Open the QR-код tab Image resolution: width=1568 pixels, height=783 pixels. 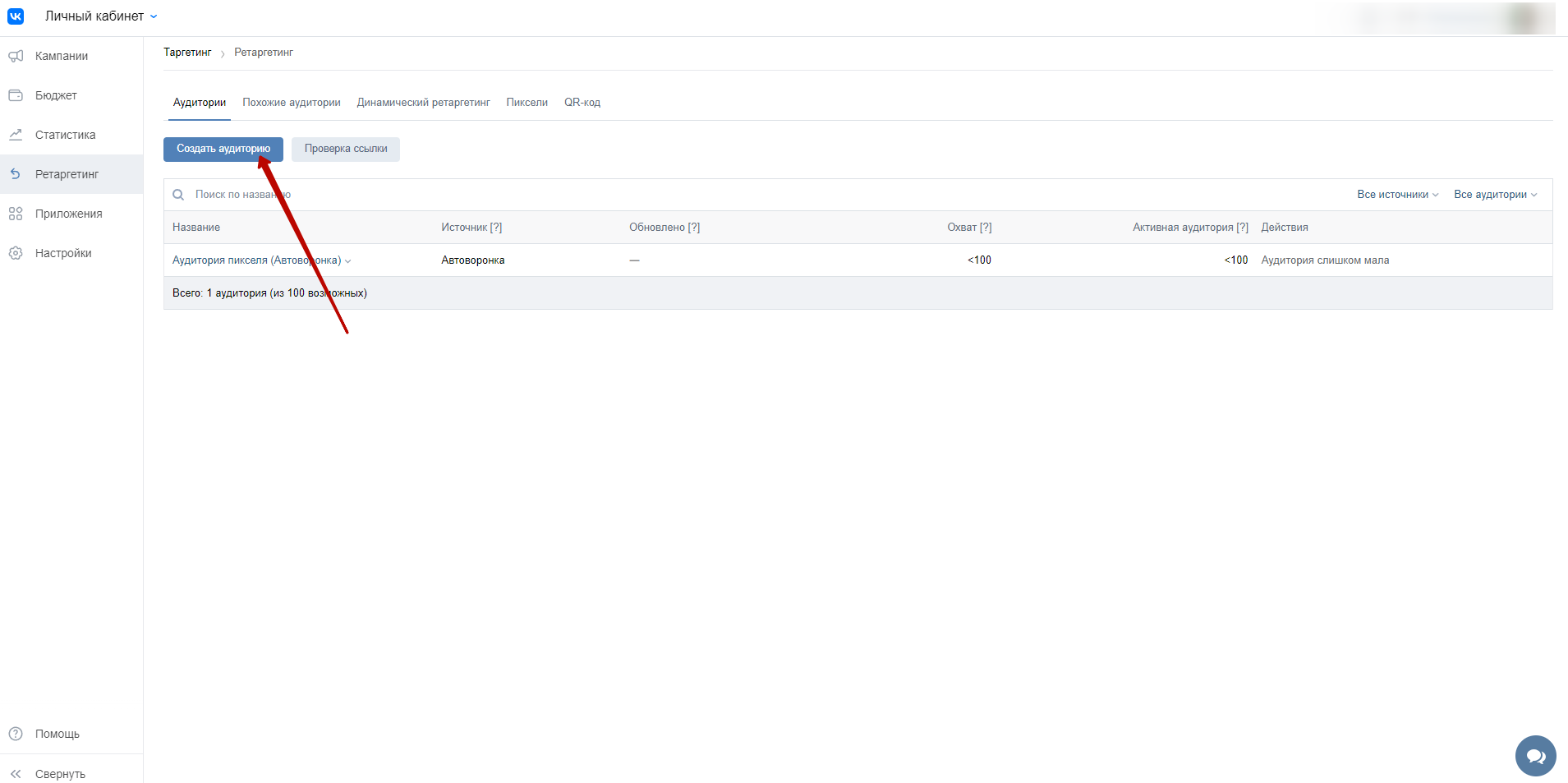tap(582, 103)
